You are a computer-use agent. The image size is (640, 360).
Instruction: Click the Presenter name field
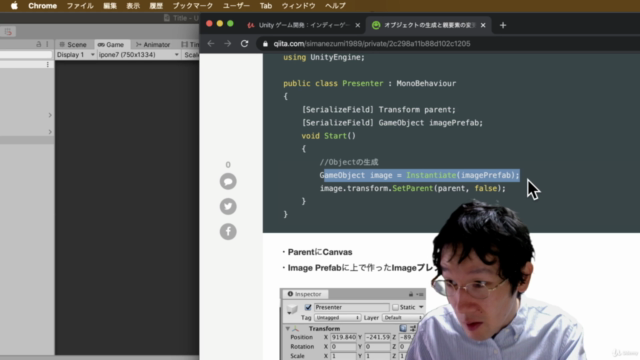tap(351, 307)
